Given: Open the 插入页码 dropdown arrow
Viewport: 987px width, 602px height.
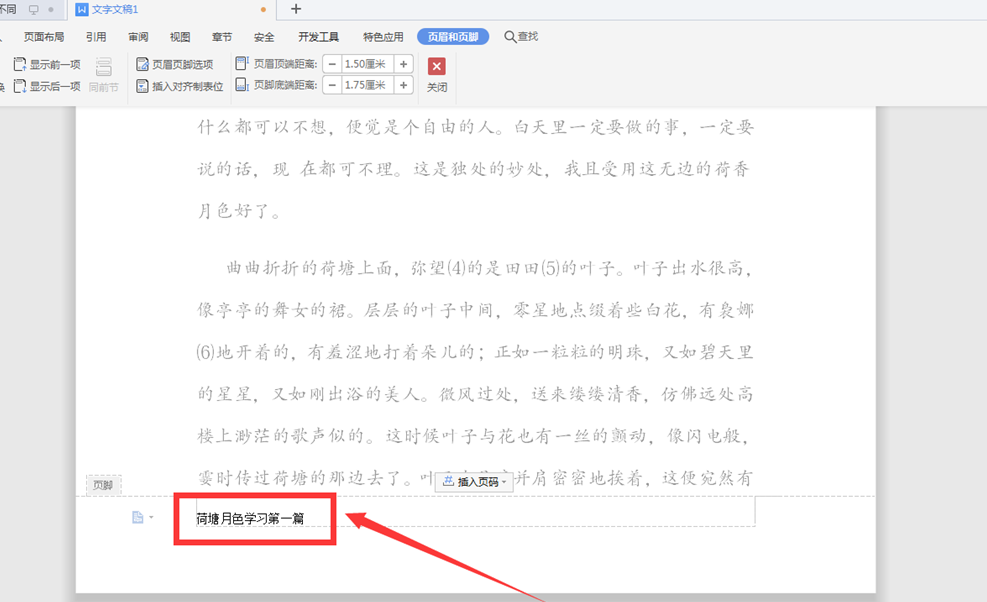Looking at the screenshot, I should click(x=505, y=480).
